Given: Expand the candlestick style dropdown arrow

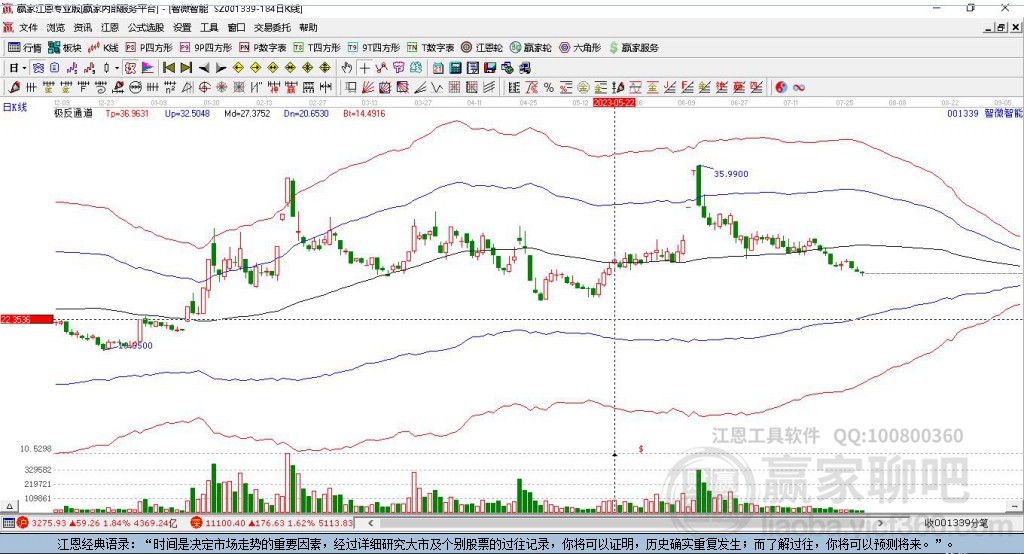Looking at the screenshot, I should 117,68.
